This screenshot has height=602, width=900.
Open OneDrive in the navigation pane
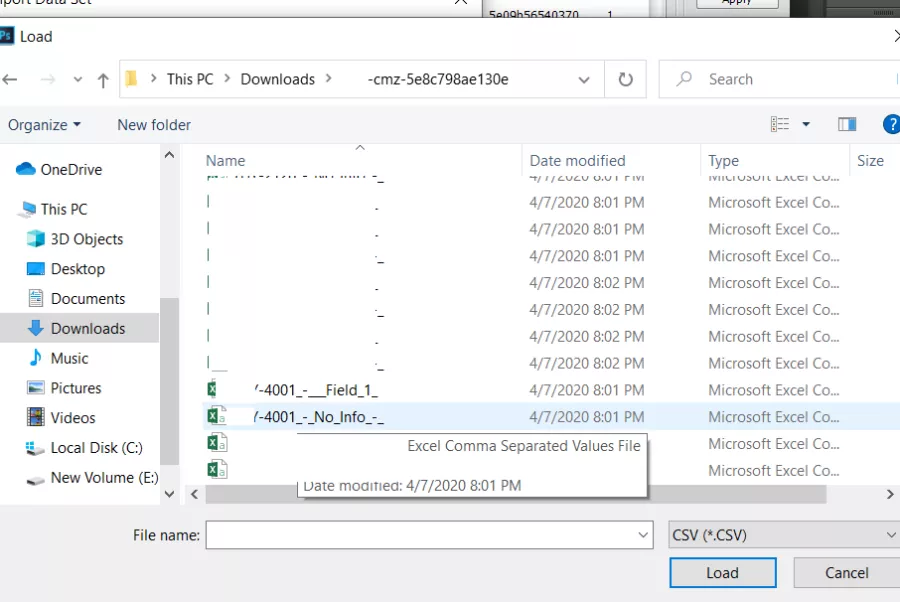coord(70,169)
